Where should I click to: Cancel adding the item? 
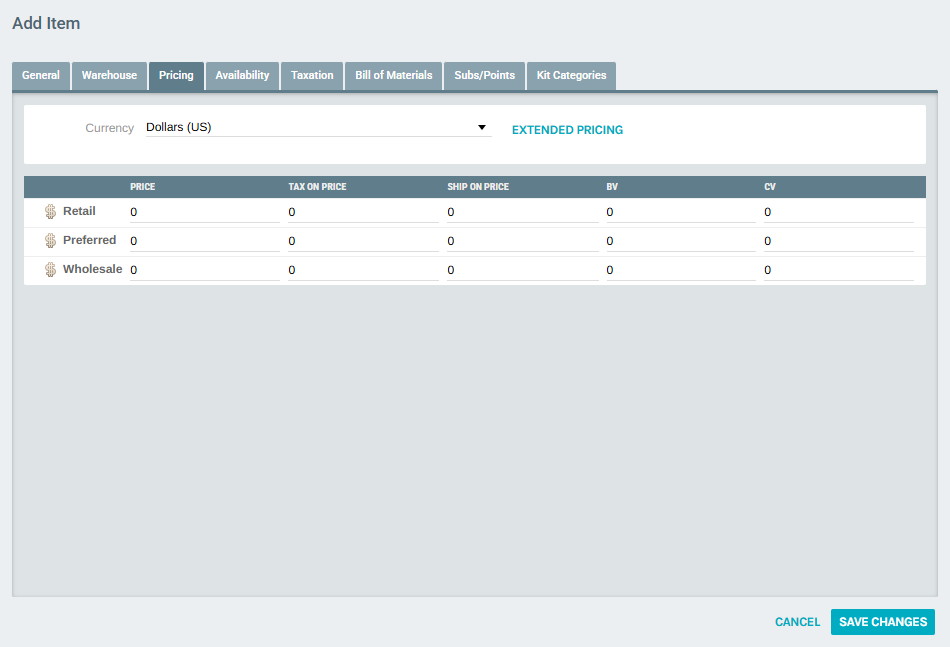click(797, 621)
